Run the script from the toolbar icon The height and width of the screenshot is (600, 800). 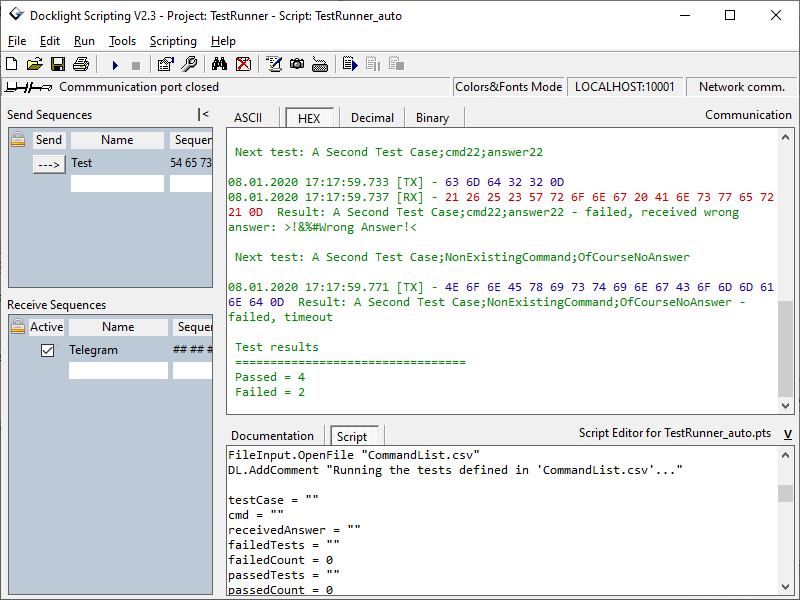coord(350,65)
